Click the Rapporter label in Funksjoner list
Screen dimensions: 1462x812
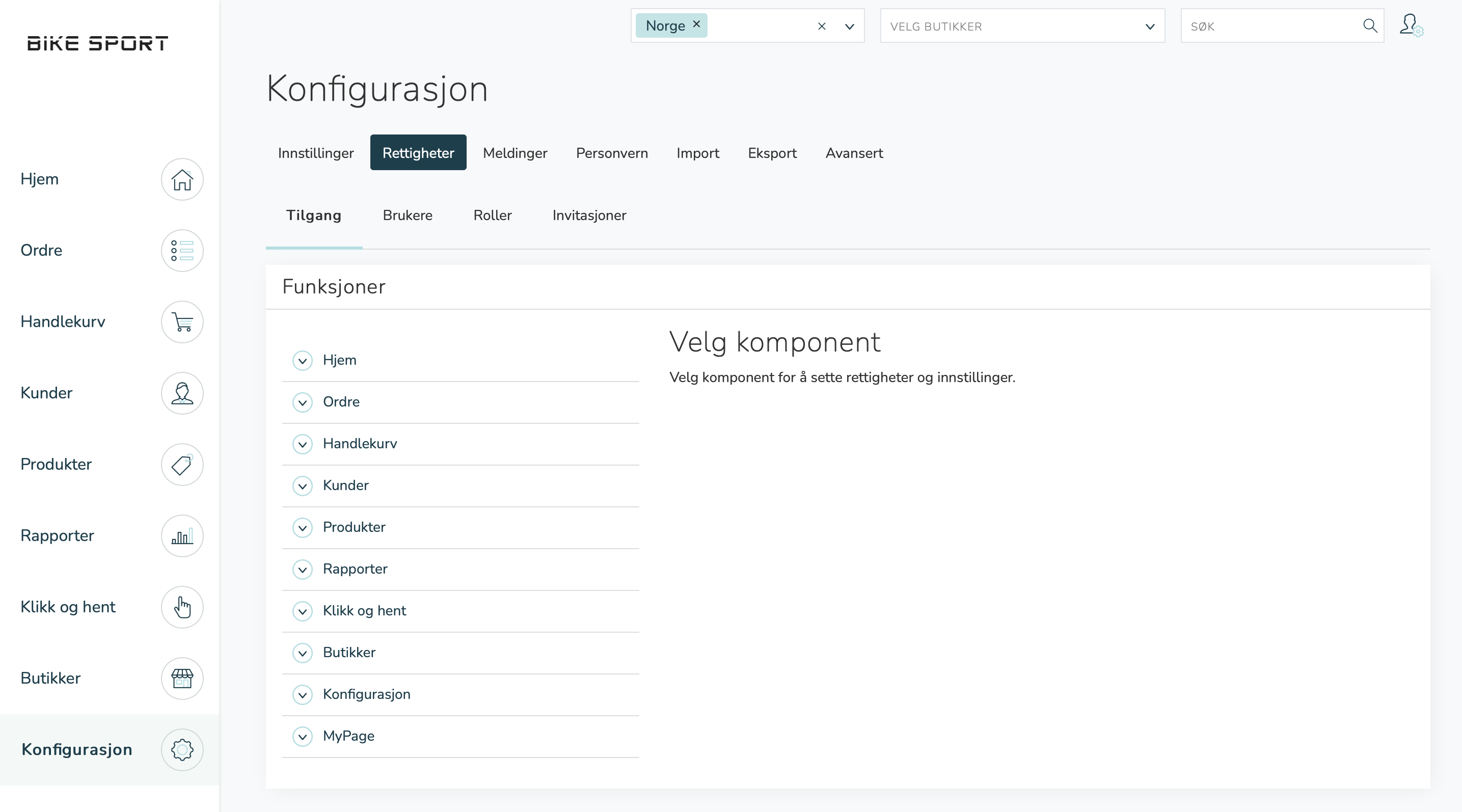pyautogui.click(x=355, y=569)
